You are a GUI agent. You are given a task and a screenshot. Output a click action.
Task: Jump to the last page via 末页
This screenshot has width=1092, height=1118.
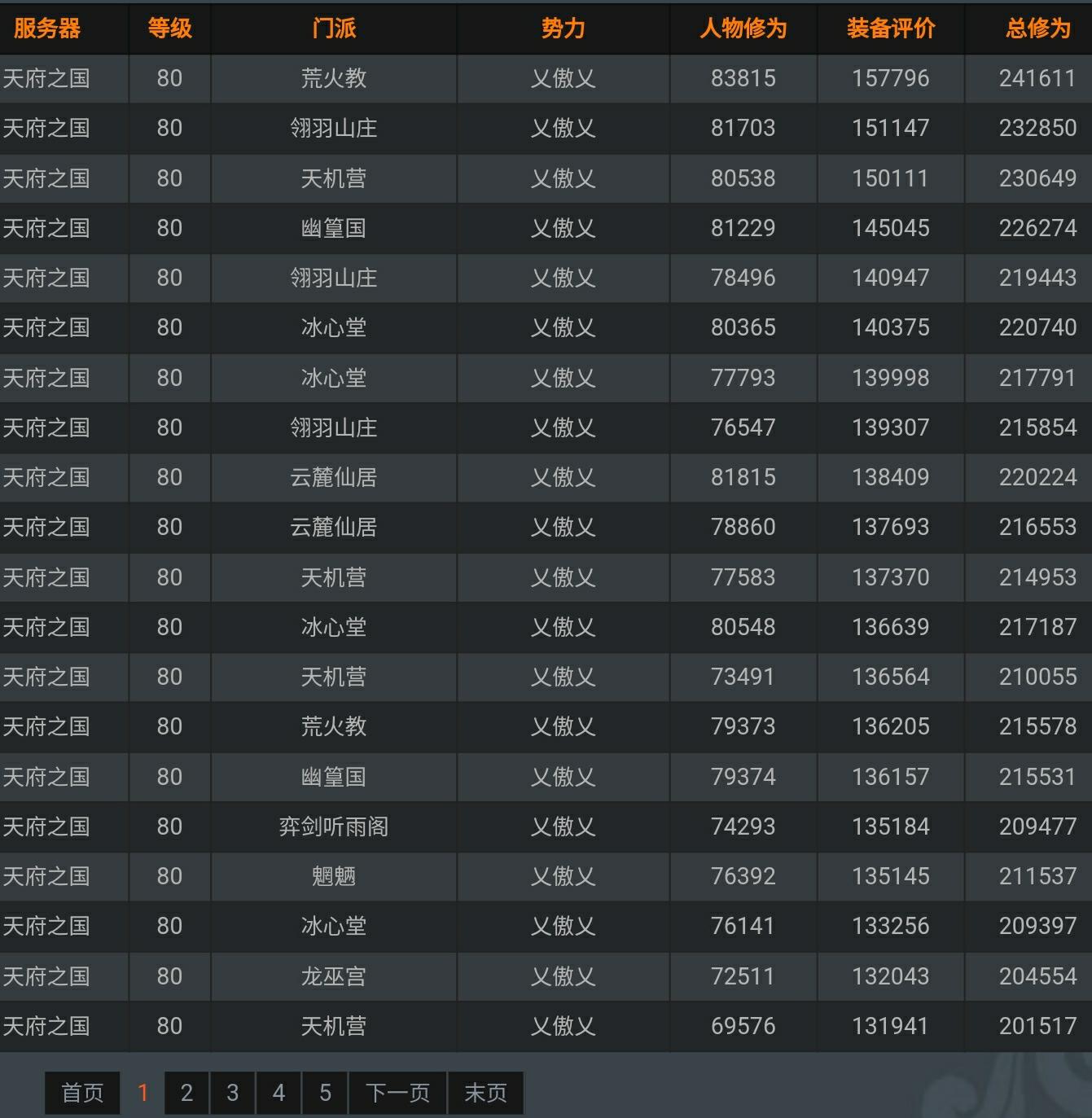pyautogui.click(x=485, y=1092)
